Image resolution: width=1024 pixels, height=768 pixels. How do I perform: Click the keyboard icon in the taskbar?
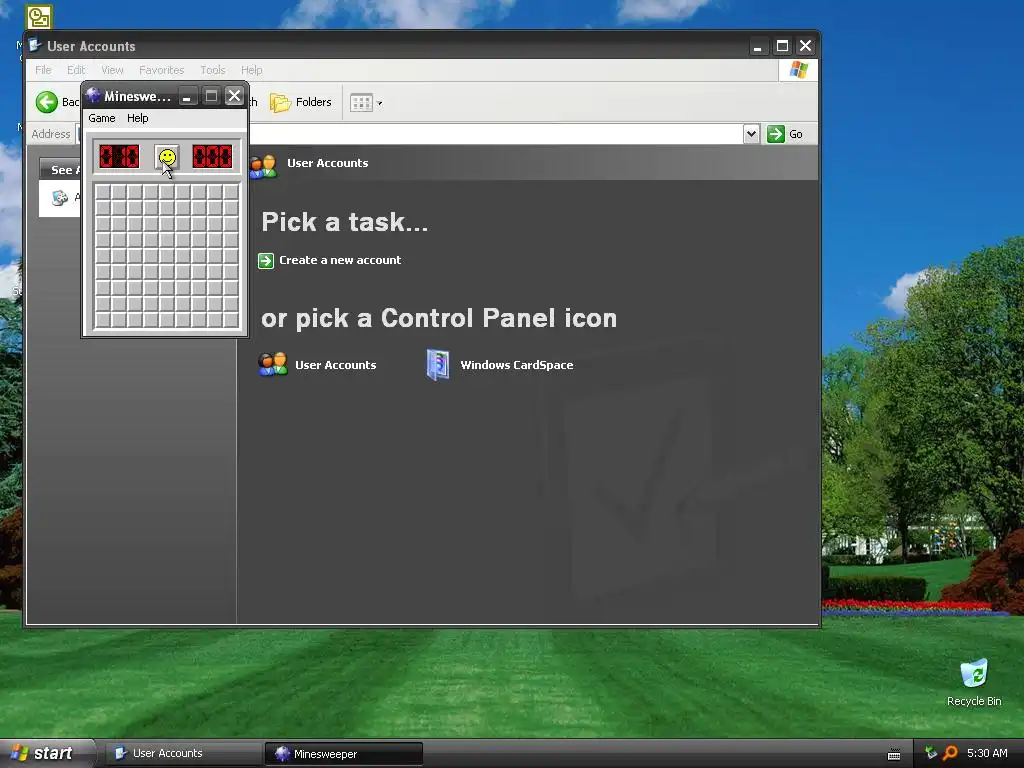point(894,754)
